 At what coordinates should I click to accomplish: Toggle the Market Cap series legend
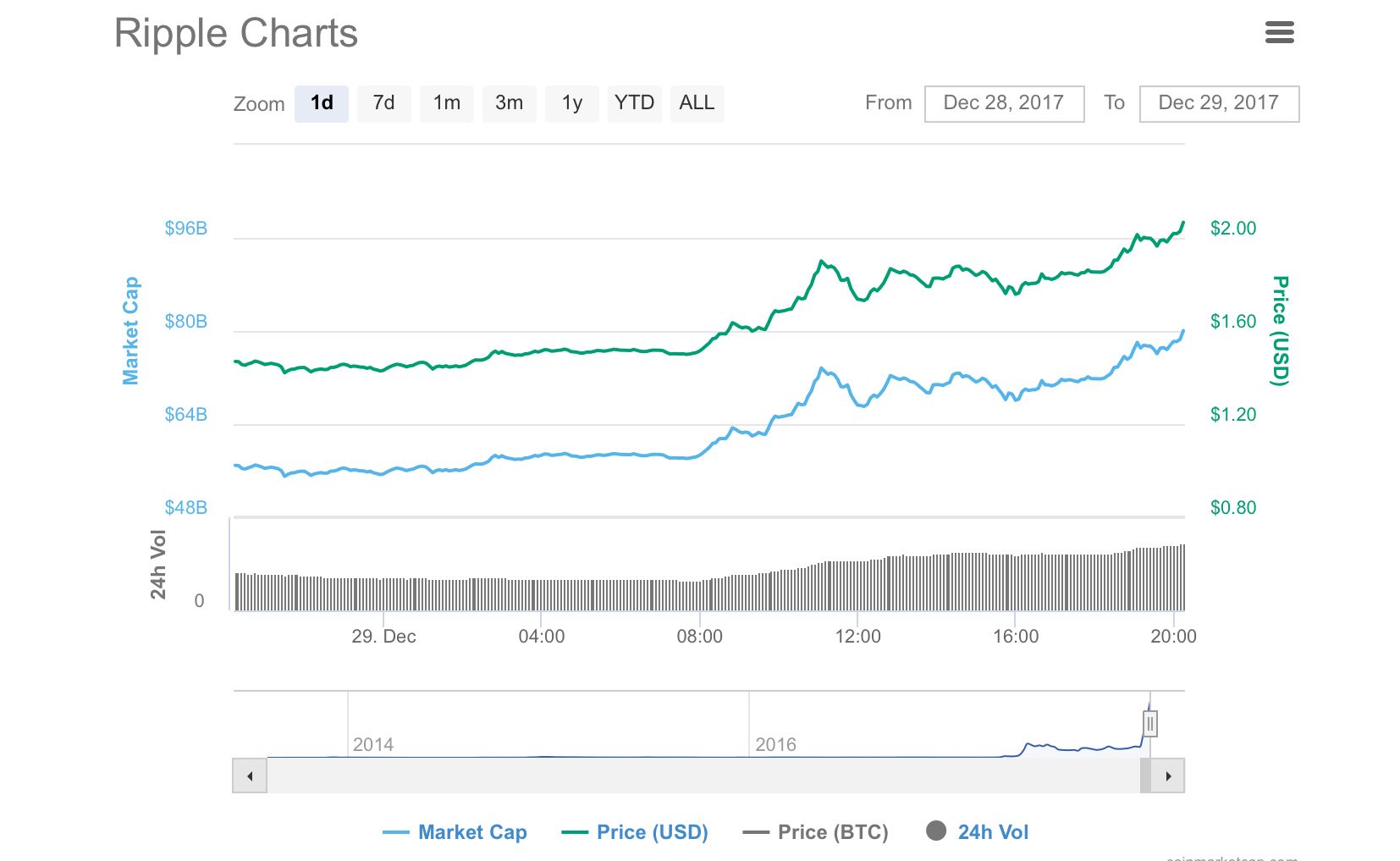point(455,832)
